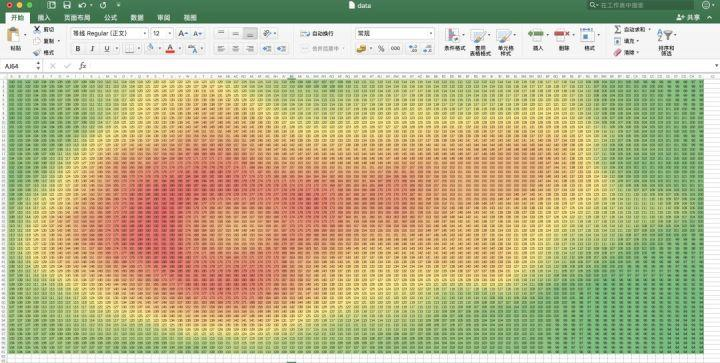
Task: Toggle align text right
Action: coord(250,48)
